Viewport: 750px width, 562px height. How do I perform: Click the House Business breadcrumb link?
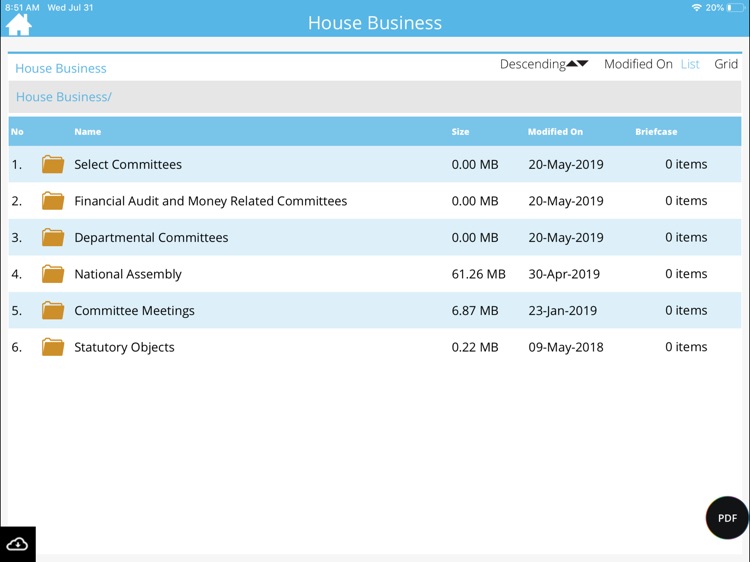point(61,68)
